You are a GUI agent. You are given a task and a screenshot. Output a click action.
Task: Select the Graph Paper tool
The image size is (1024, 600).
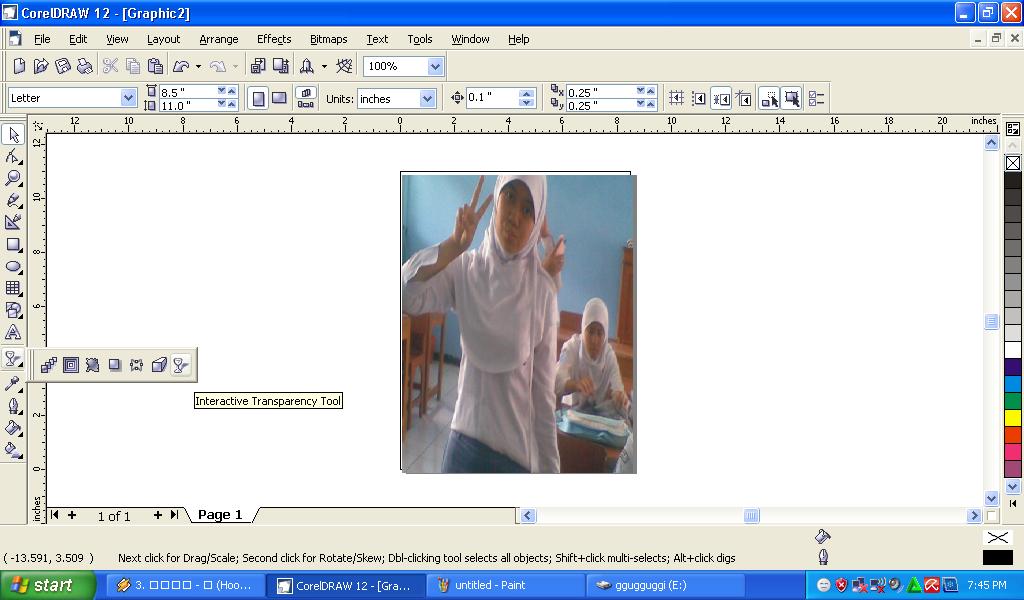[x=13, y=288]
